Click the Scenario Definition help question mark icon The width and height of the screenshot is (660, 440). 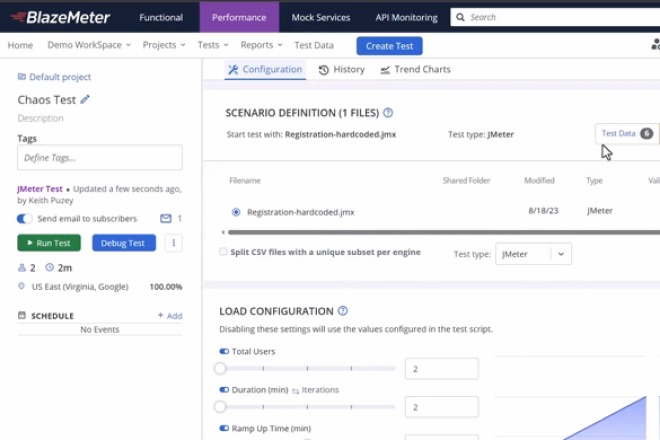pyautogui.click(x=388, y=113)
